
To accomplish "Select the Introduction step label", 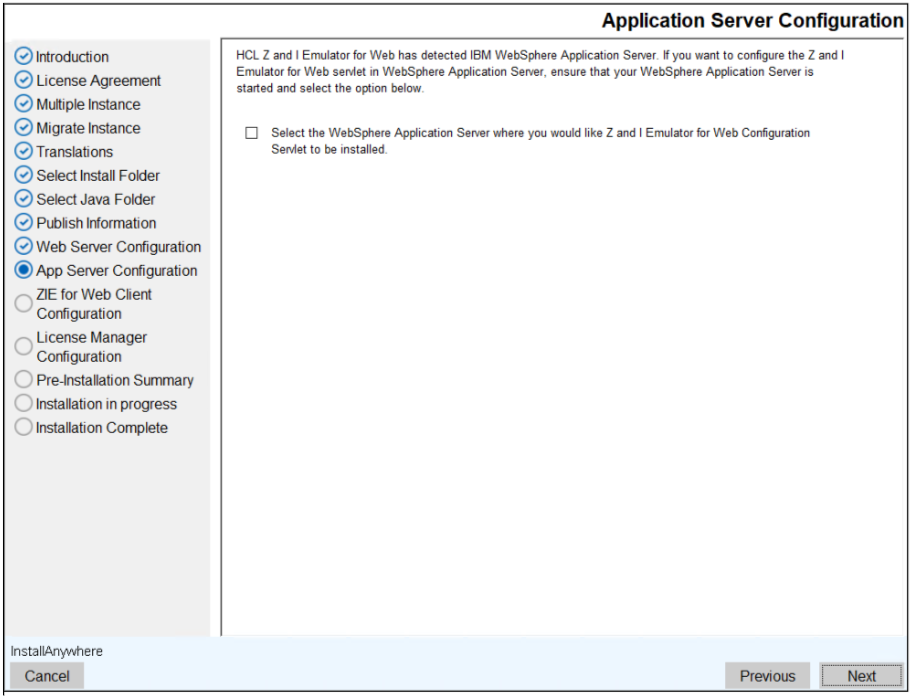I will point(72,57).
